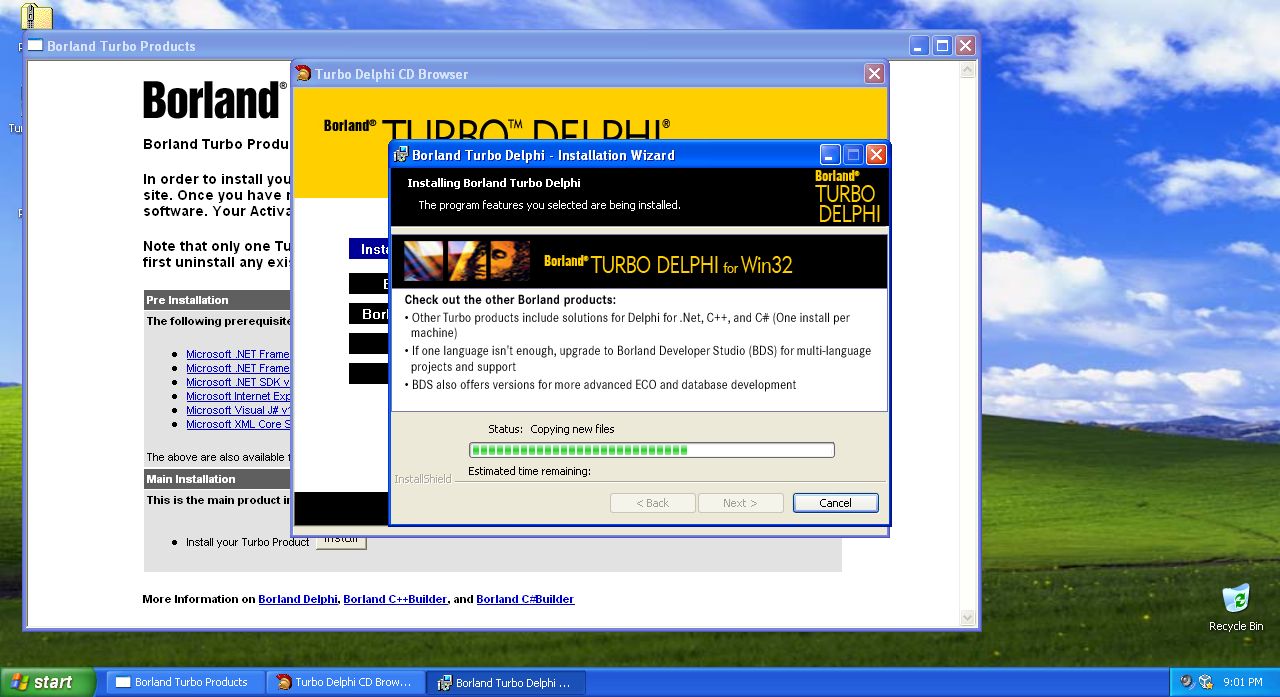Open the Borland C++Builder information link
The image size is (1280, 697).
tap(395, 599)
